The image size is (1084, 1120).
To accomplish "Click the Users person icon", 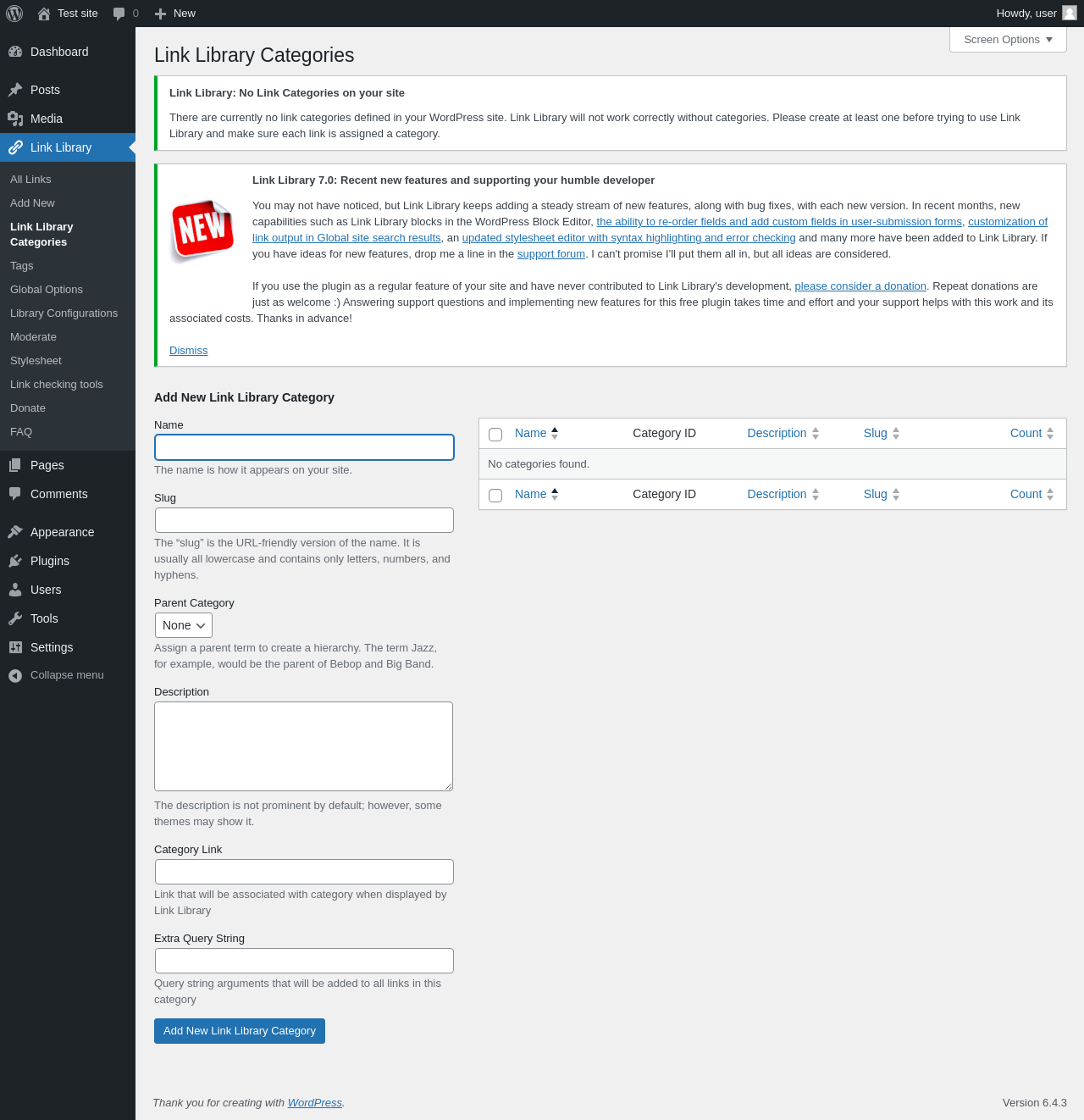I will tap(15, 590).
